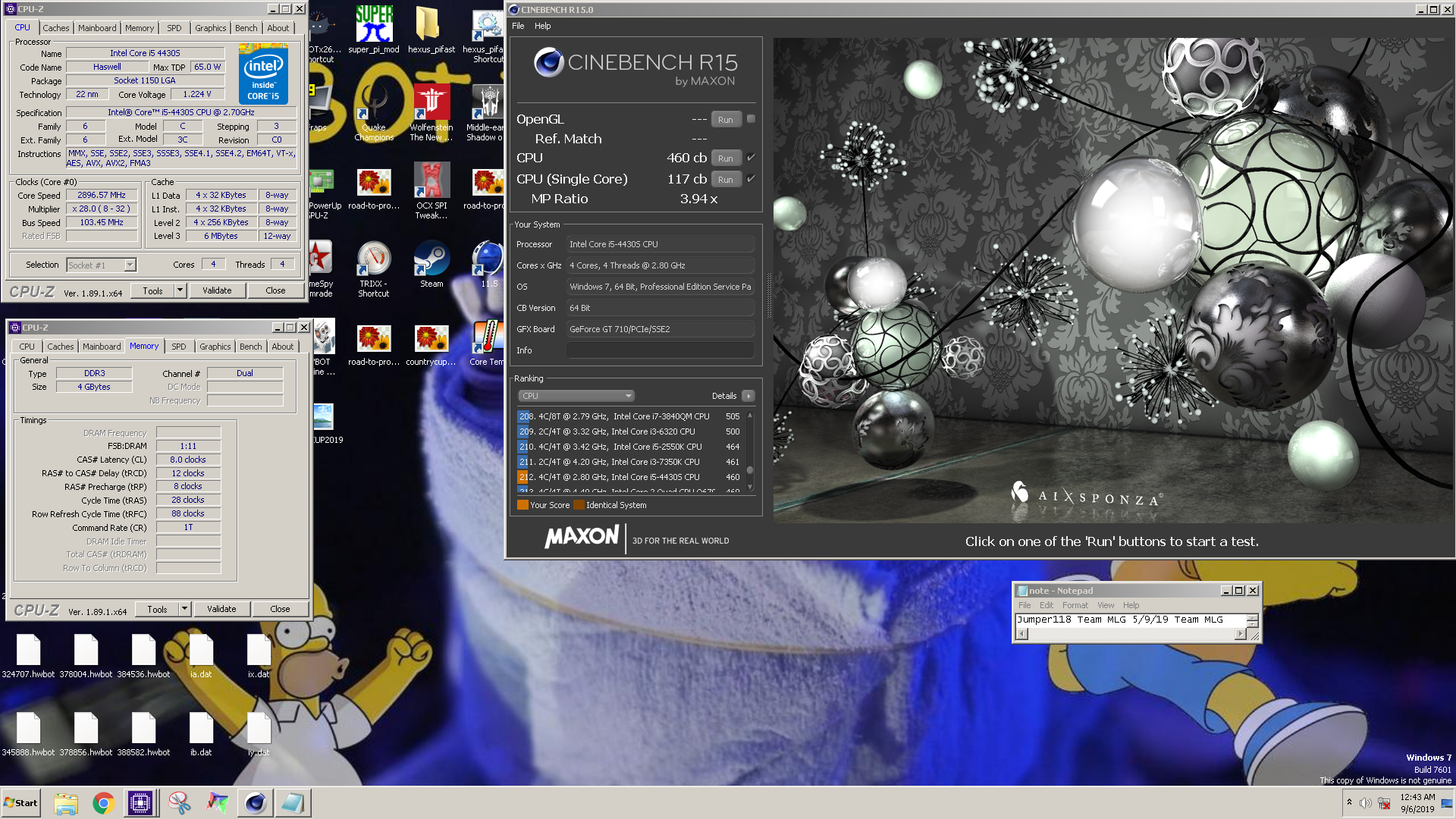Open Windows Explorer from the taskbar

66,803
